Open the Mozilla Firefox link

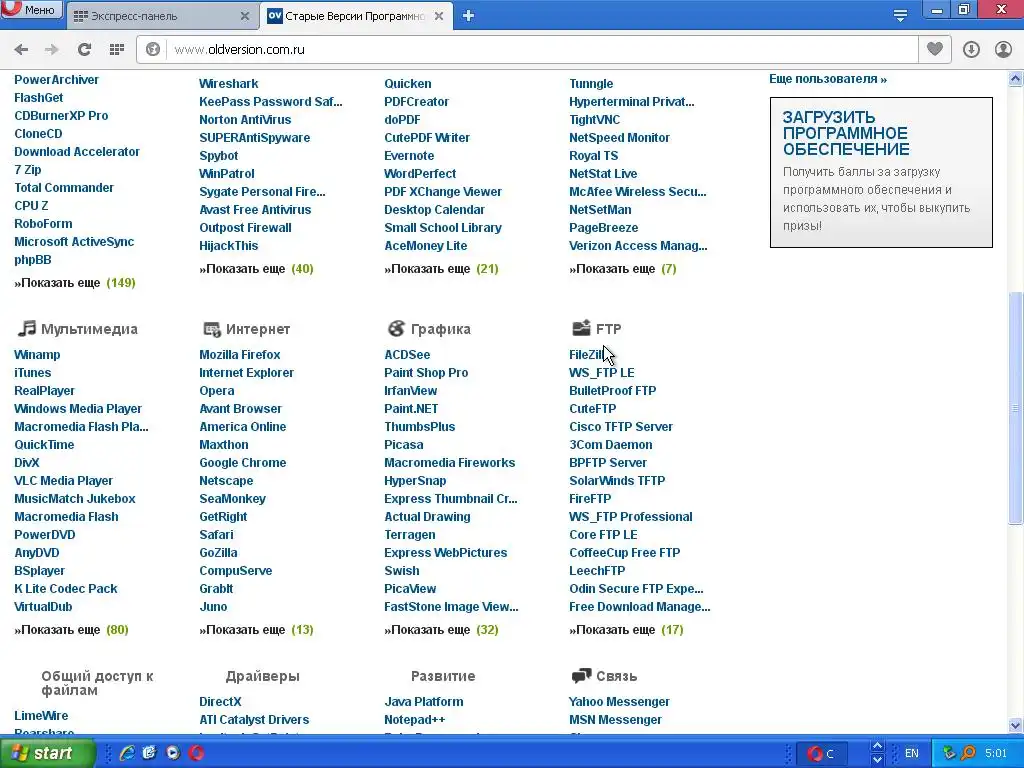[x=240, y=355]
